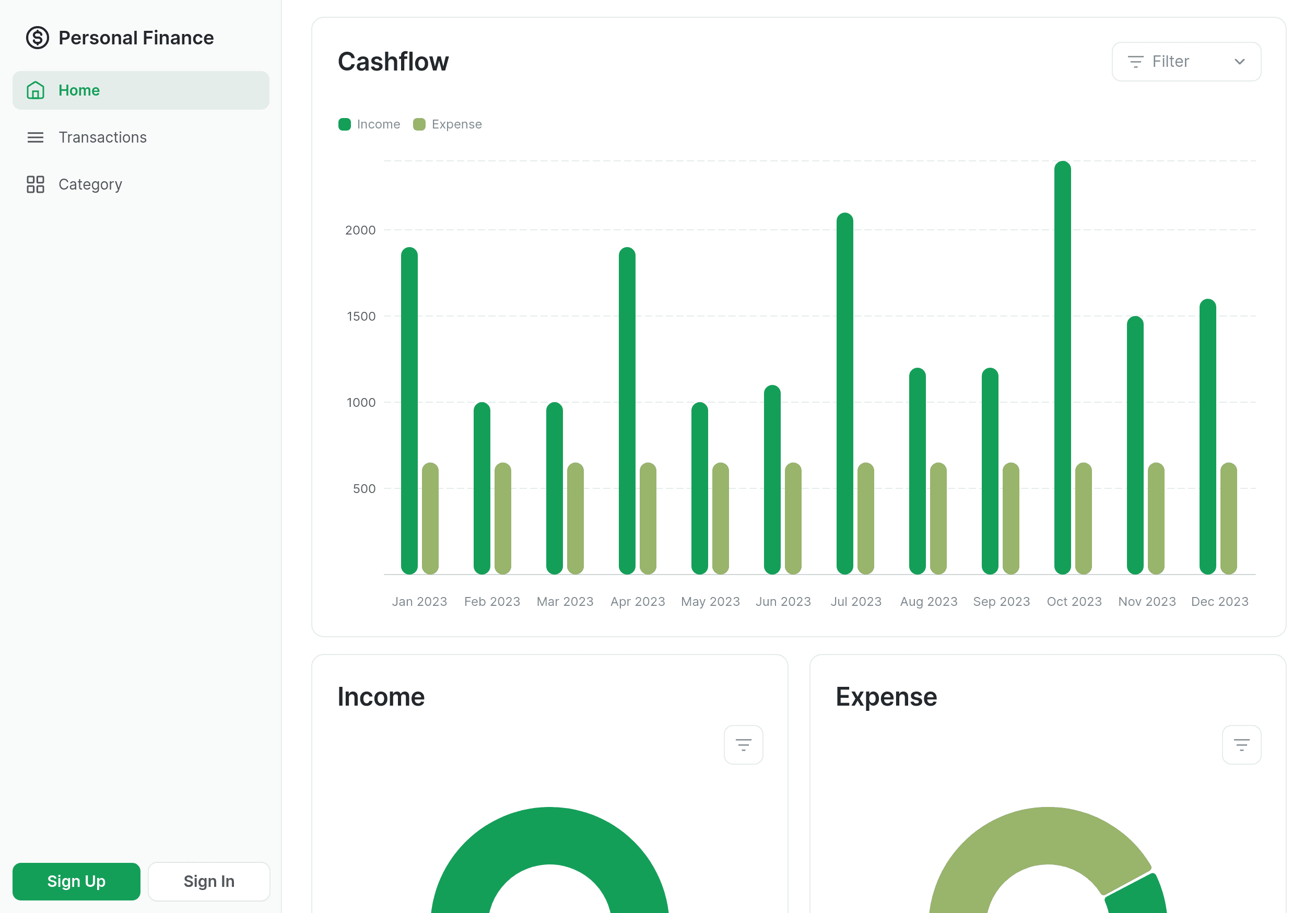Click the Income legend label
The width and height of the screenshot is (1316, 913).
coord(378,124)
